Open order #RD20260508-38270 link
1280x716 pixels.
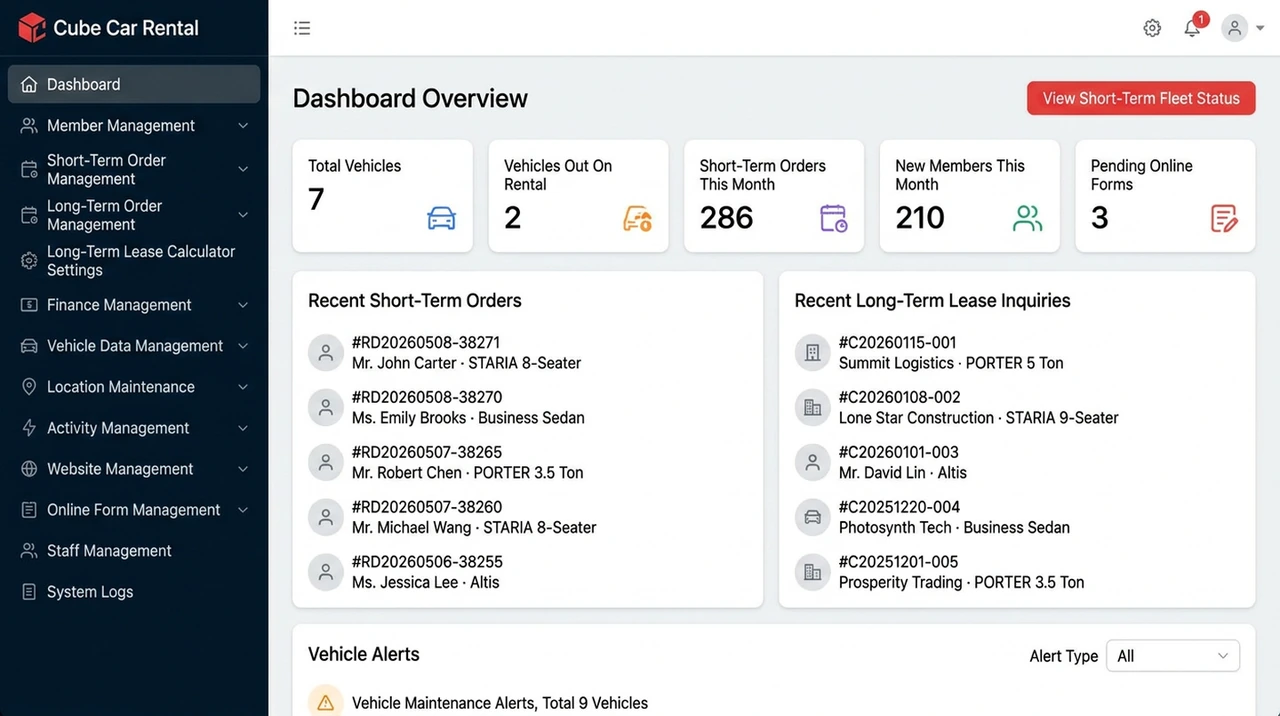click(x=427, y=397)
